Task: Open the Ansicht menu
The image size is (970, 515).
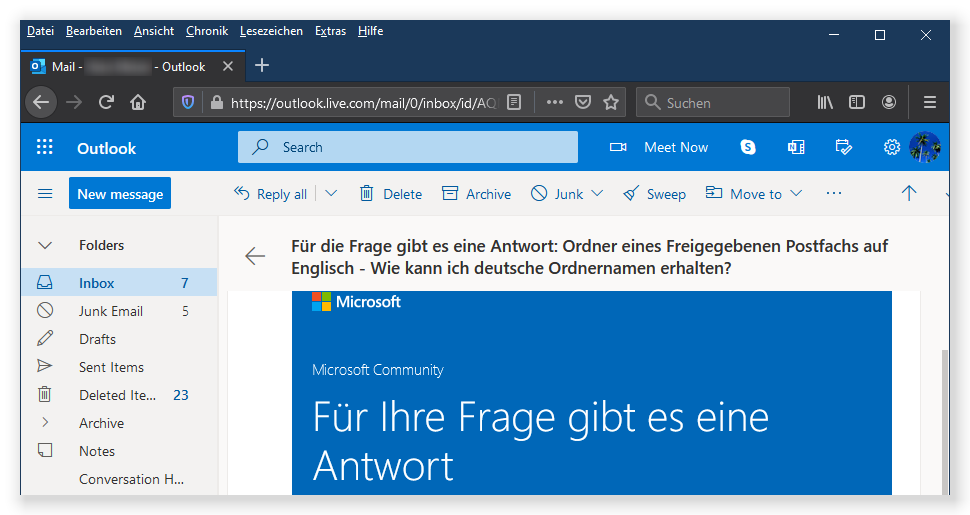Action: coord(154,31)
